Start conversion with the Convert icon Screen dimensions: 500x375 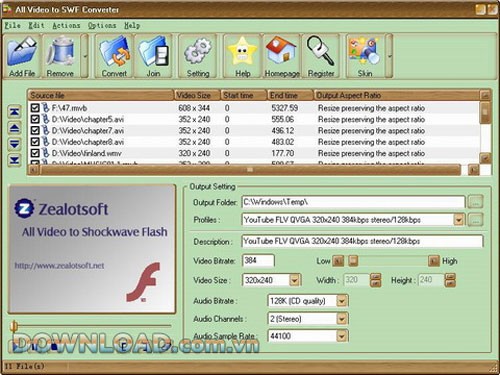114,56
